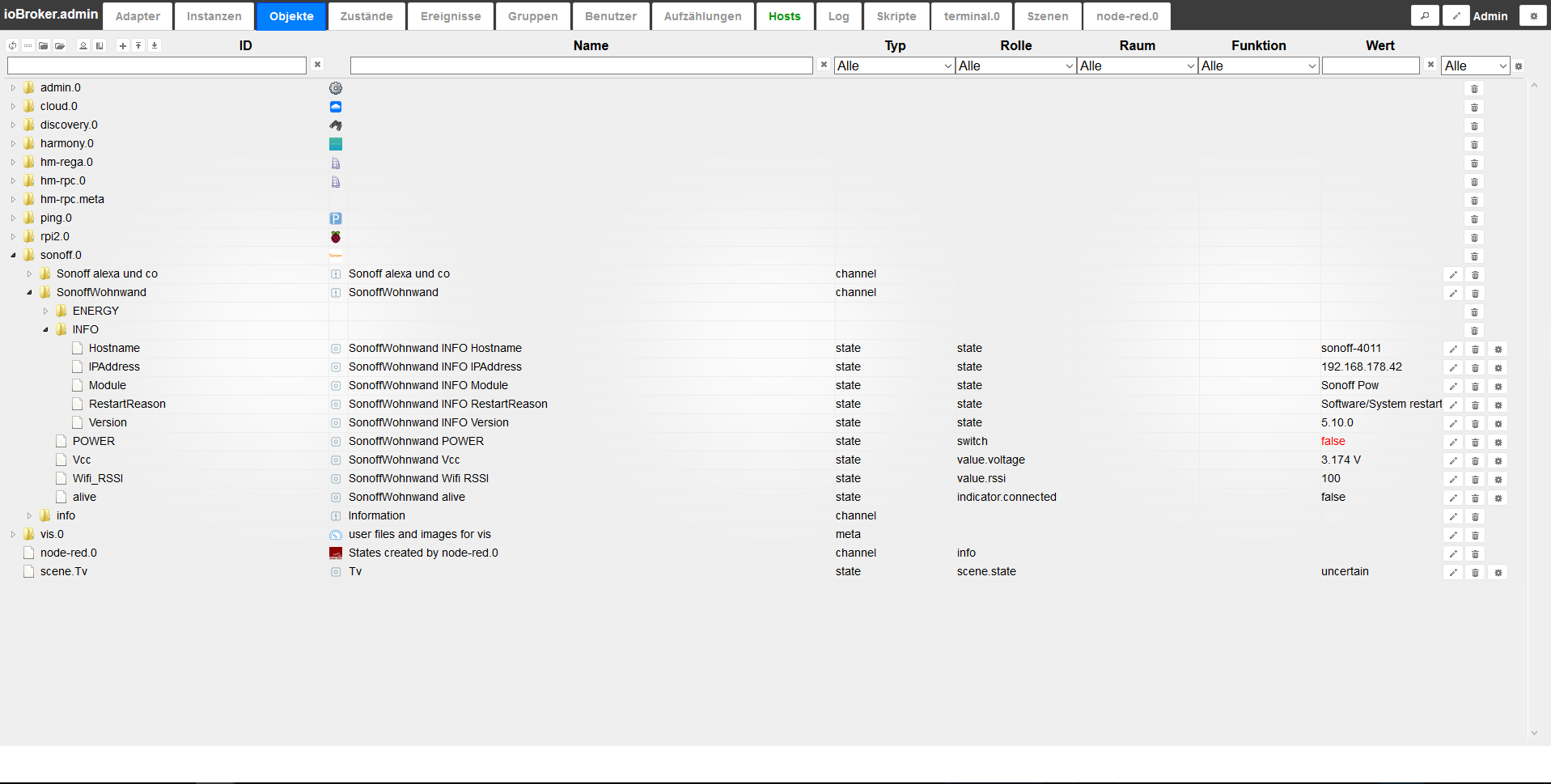Delete the sonoff.0 object
This screenshot has height=784, width=1551.
pyautogui.click(x=1474, y=256)
